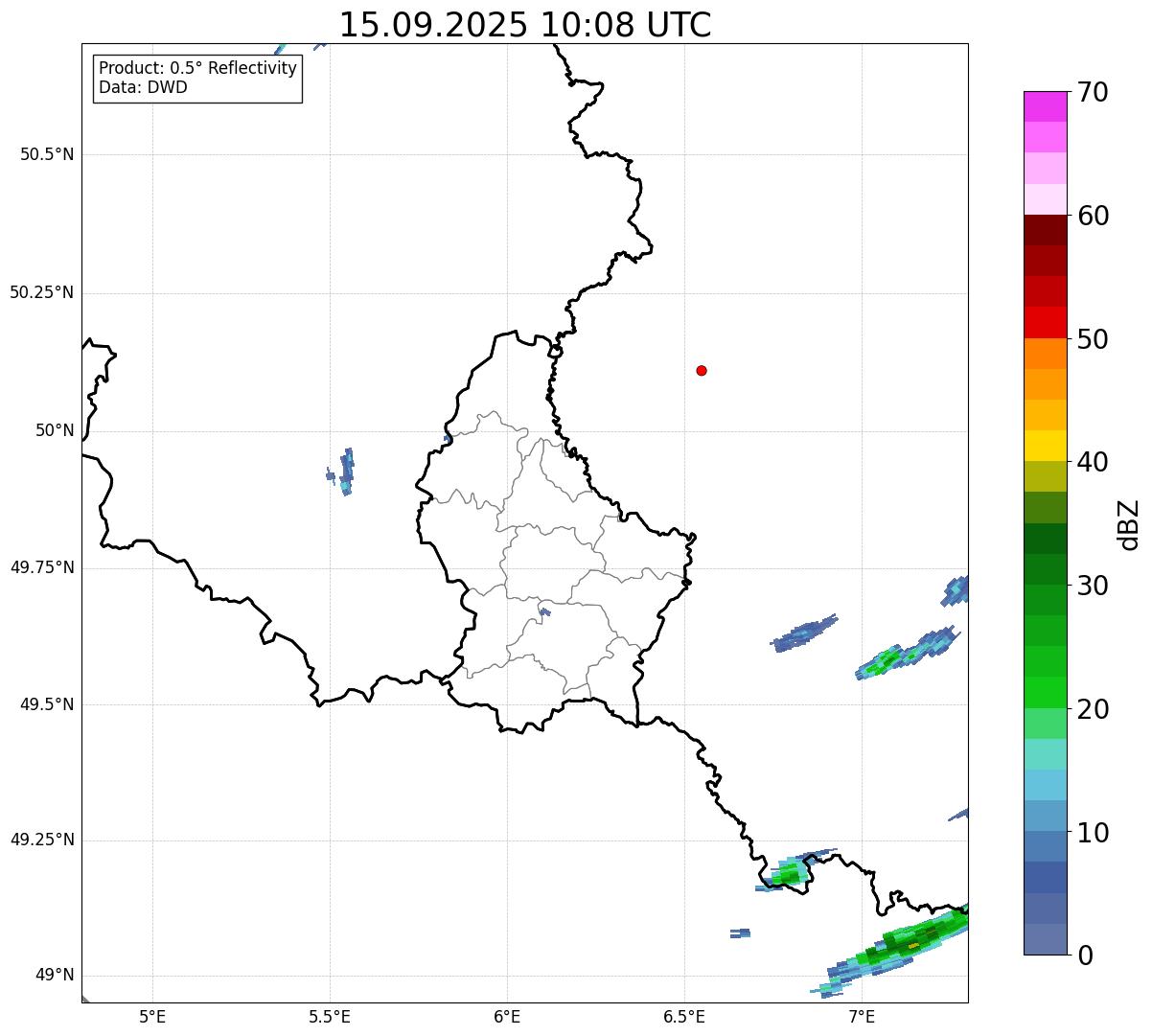This screenshot has height=1036, width=1152.
Task: Click the tiny echo inside Luxembourg
Action: [x=544, y=611]
